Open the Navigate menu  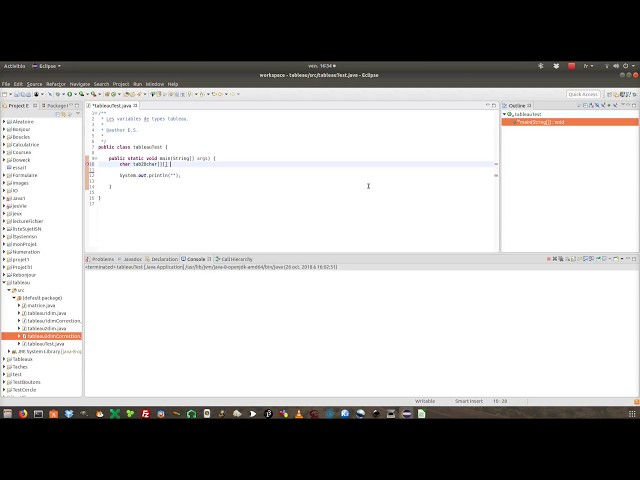pyautogui.click(x=80, y=84)
